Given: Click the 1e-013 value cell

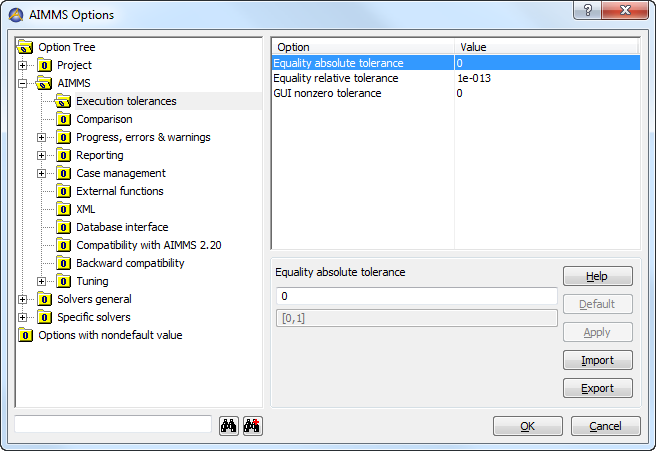Looking at the screenshot, I should pyautogui.click(x=474, y=78).
